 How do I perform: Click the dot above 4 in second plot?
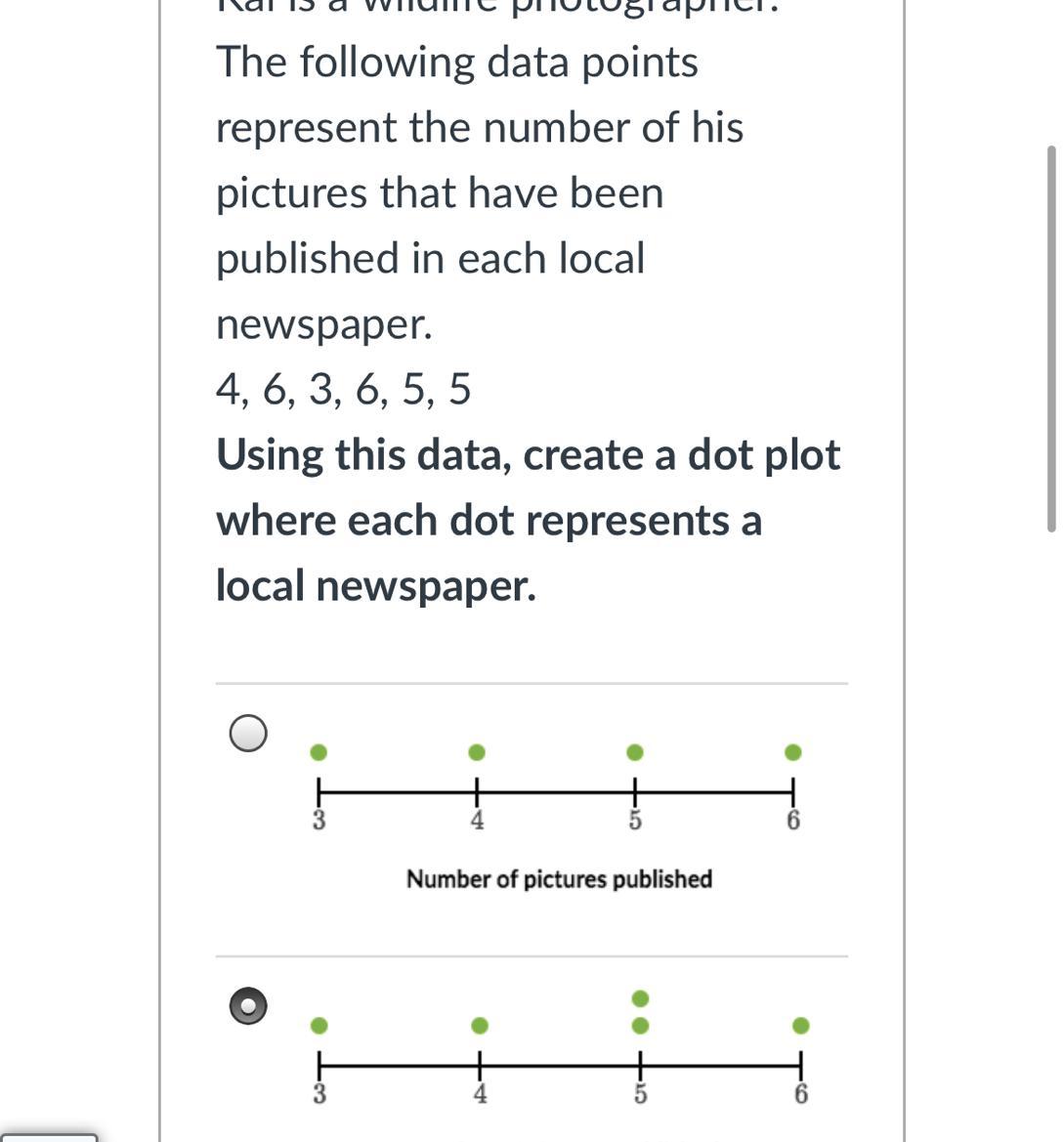(x=480, y=1026)
